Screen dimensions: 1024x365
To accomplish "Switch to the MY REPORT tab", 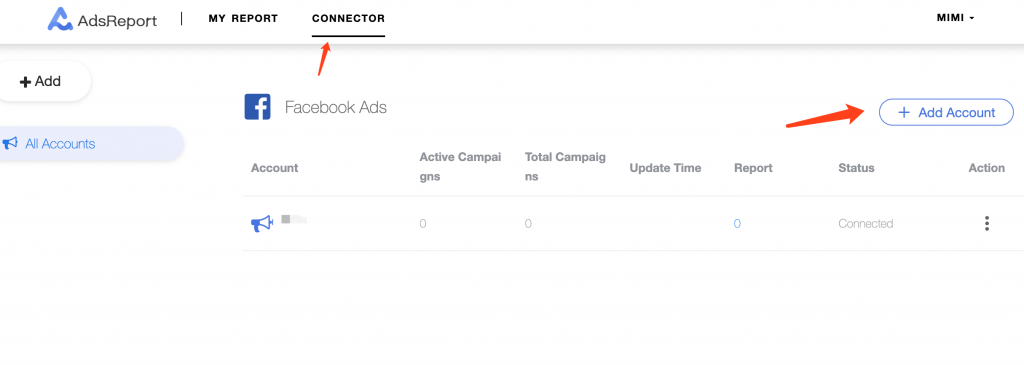I will (243, 18).
